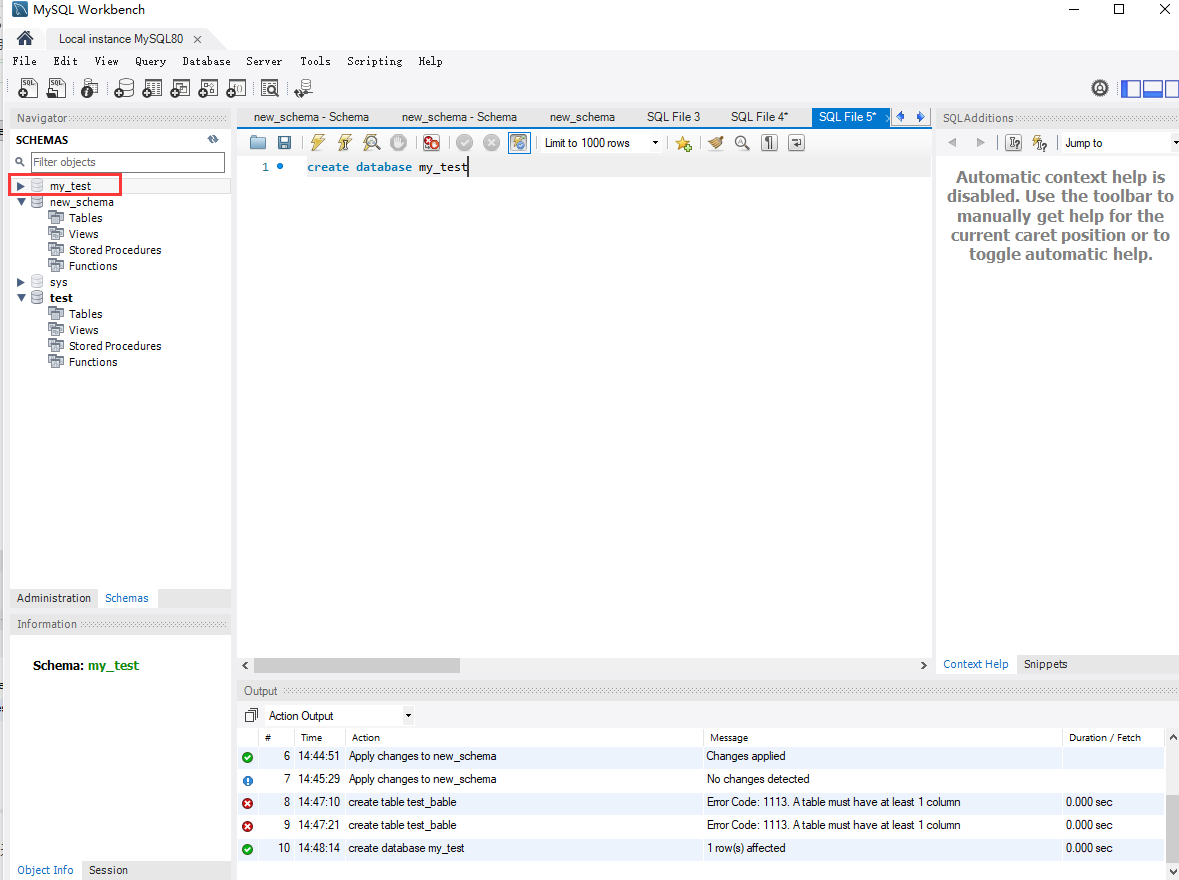
Task: Toggle the left sidebar panel visibility
Action: click(1131, 89)
